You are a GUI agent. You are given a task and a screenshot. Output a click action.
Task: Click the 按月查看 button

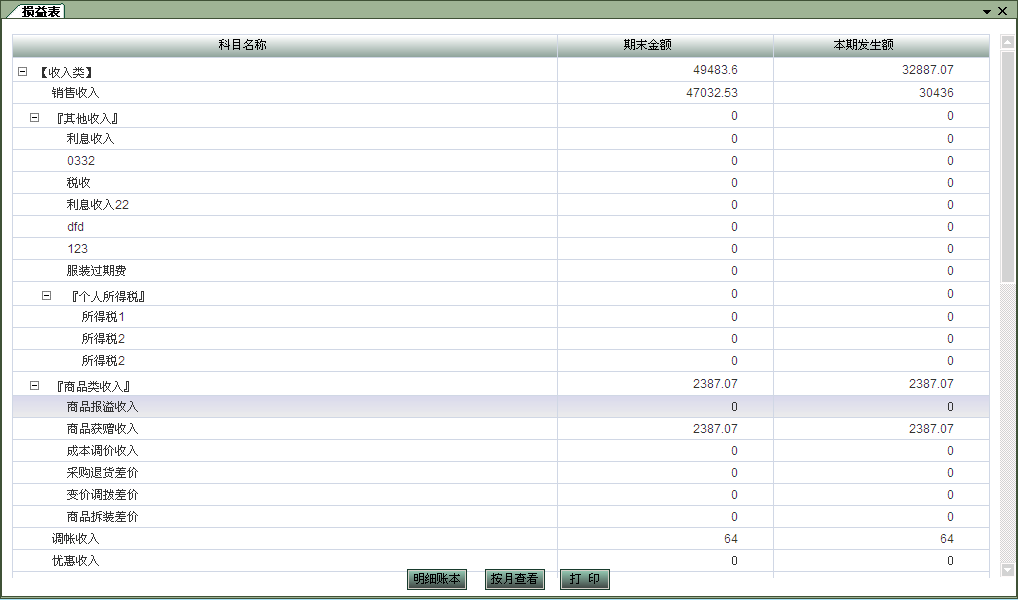pyautogui.click(x=514, y=579)
